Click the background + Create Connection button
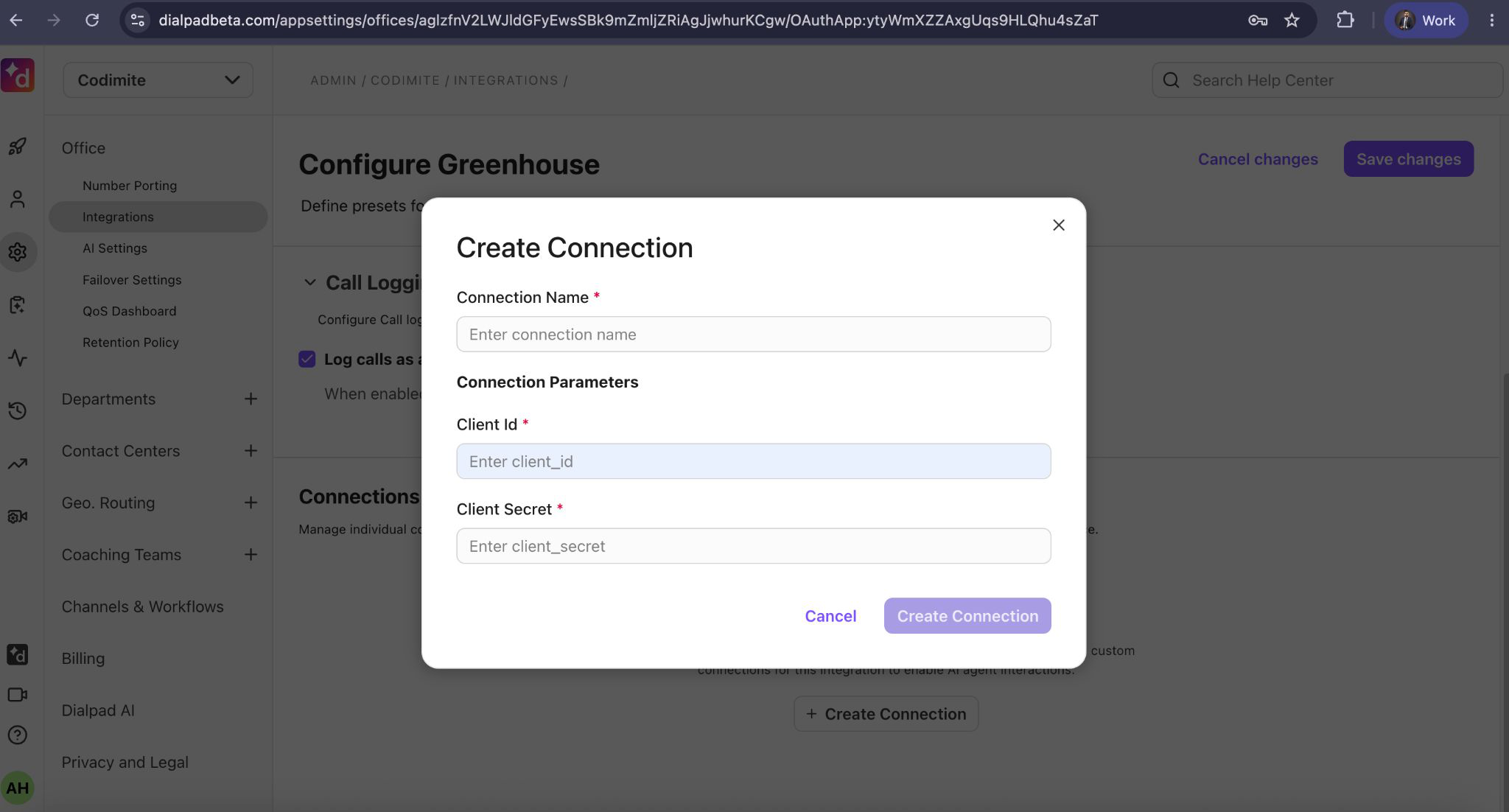This screenshot has width=1509, height=812. 886,714
